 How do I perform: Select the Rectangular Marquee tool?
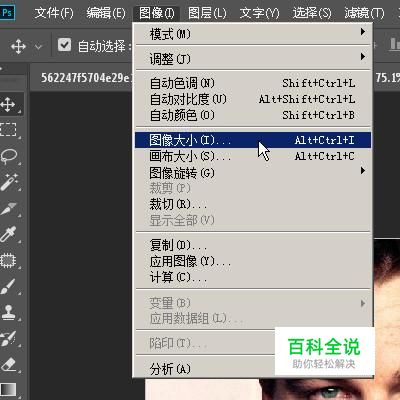point(9,130)
